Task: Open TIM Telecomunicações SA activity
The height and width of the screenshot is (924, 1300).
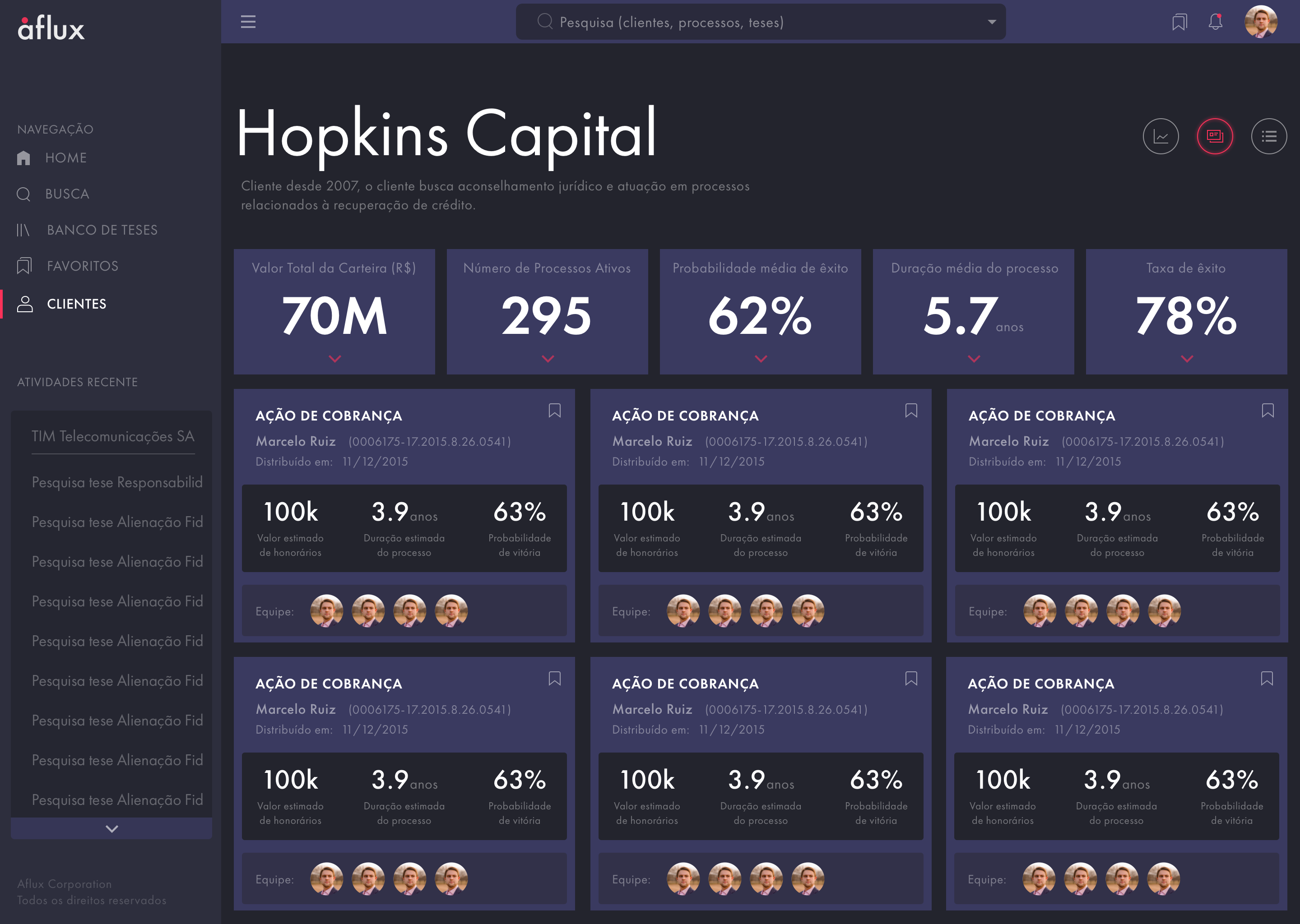Action: click(x=113, y=436)
